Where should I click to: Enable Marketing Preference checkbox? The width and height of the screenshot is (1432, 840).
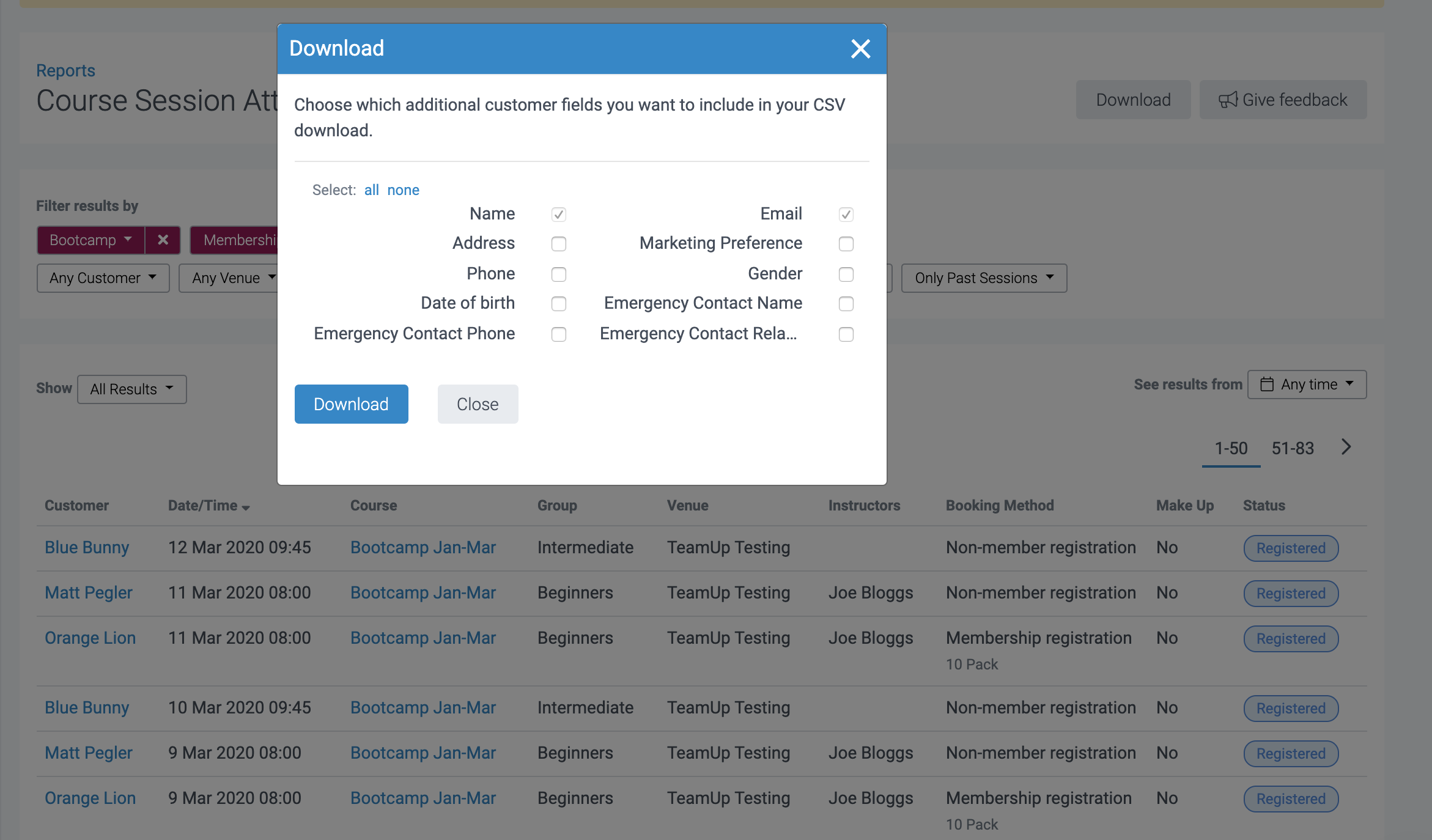tap(846, 244)
